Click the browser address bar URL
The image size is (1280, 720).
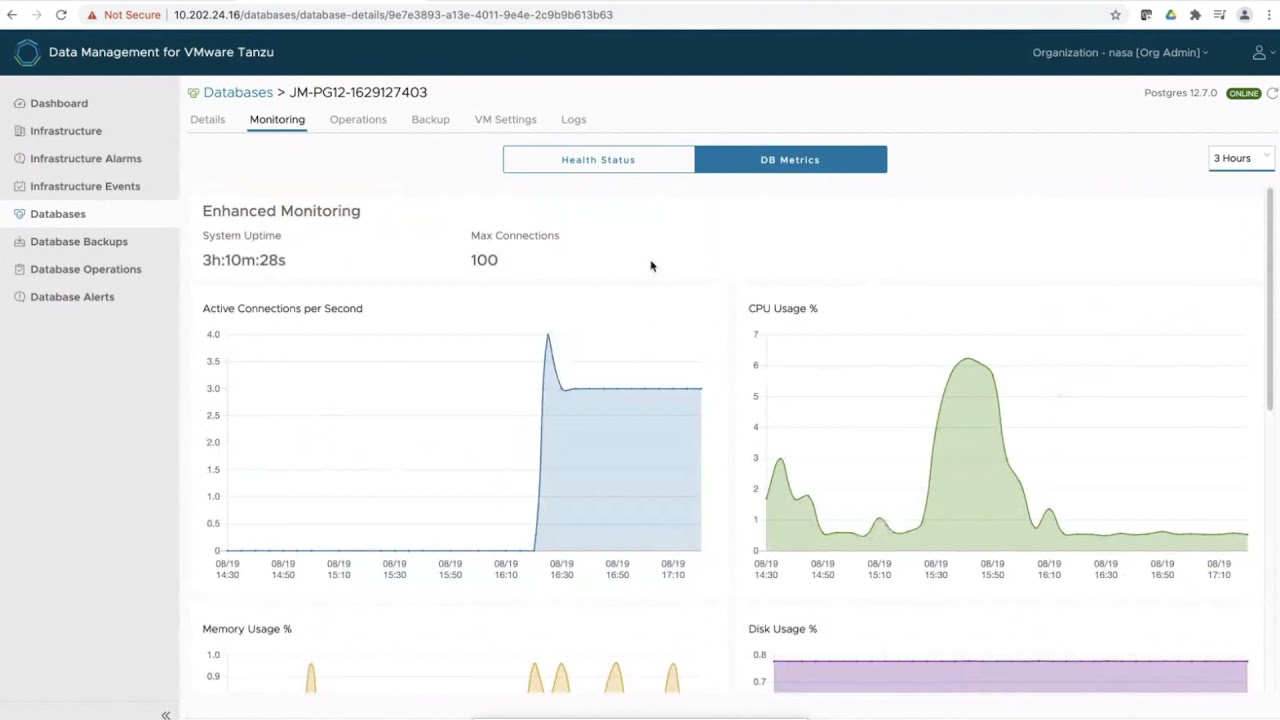393,15
